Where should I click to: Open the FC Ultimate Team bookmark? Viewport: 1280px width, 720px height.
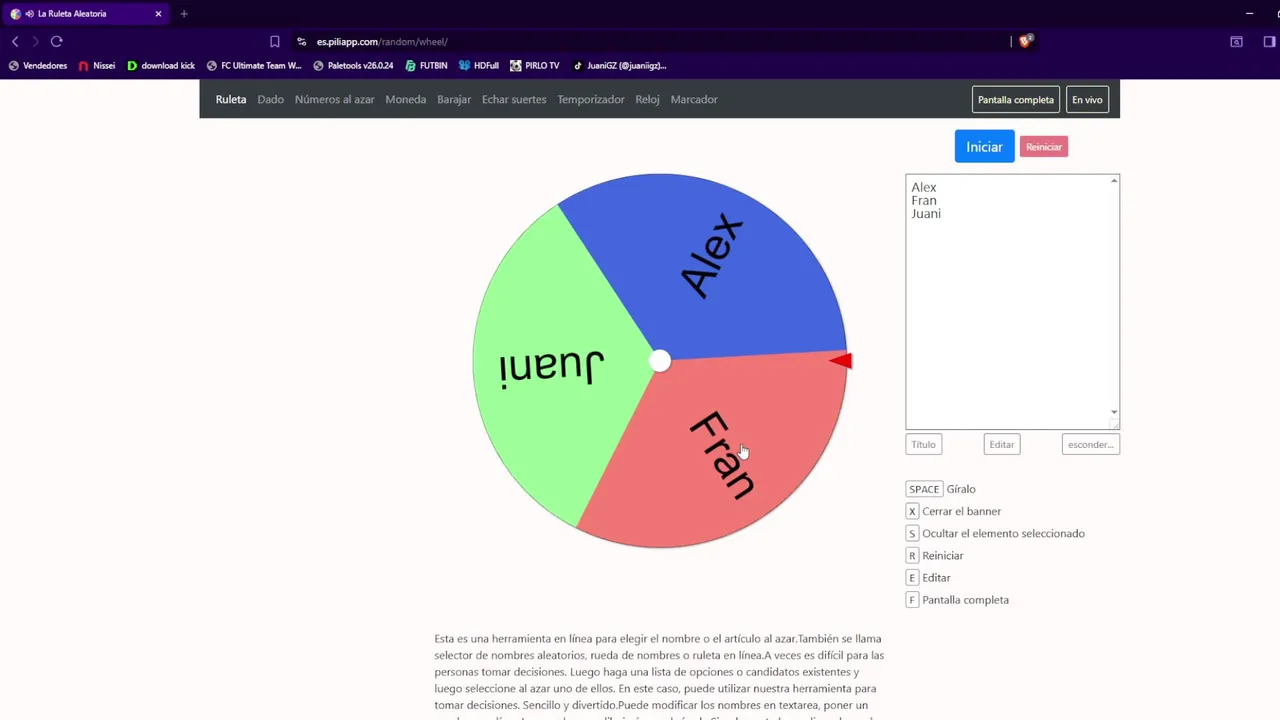tap(254, 66)
